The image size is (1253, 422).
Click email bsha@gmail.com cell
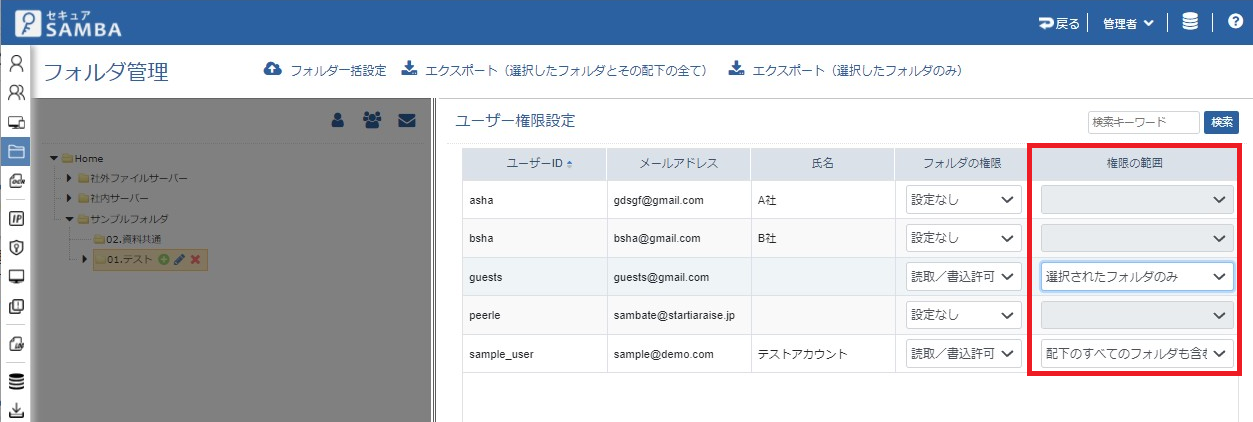pyautogui.click(x=678, y=238)
